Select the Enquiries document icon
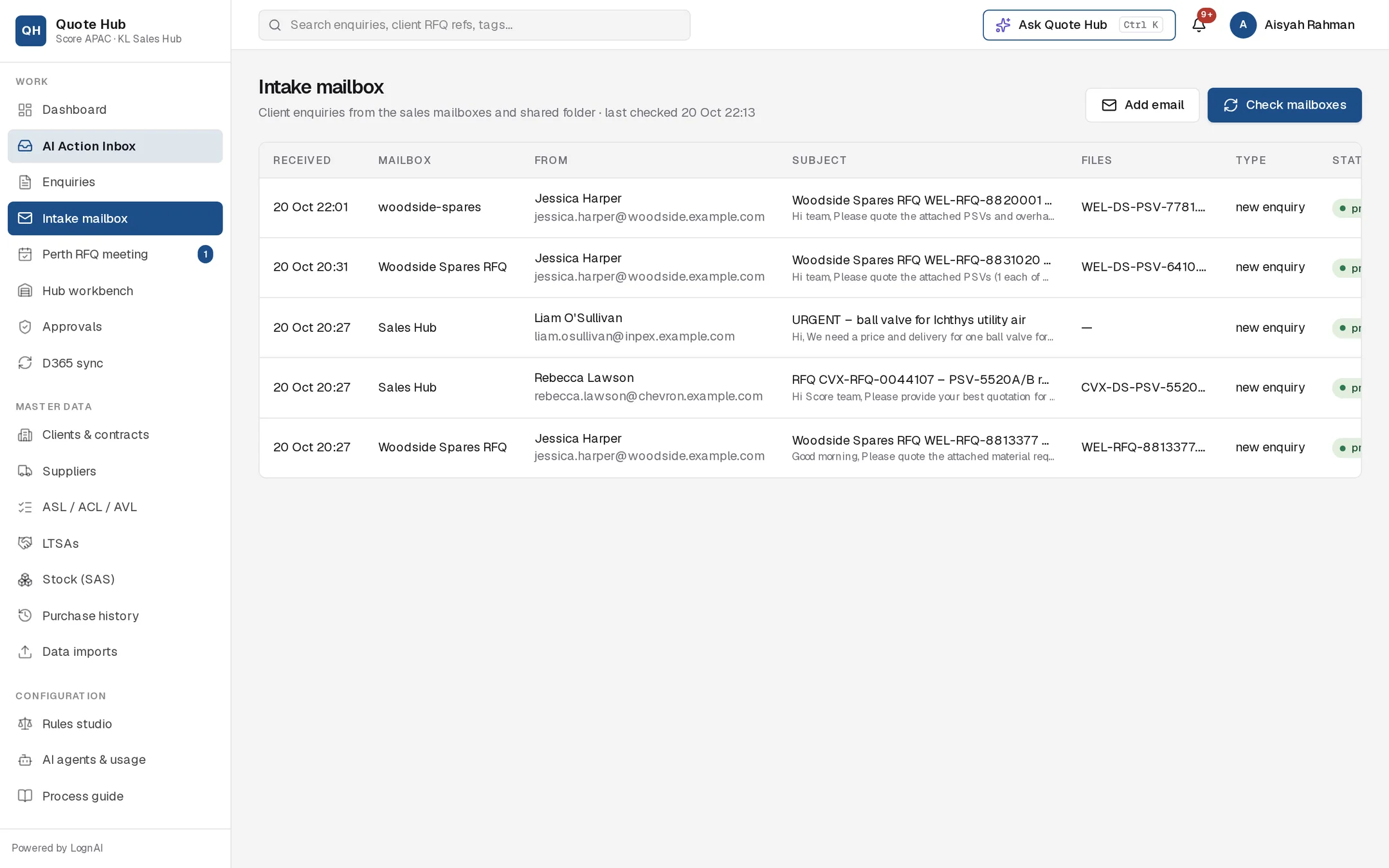Viewport: 1389px width, 868px height. (x=25, y=182)
